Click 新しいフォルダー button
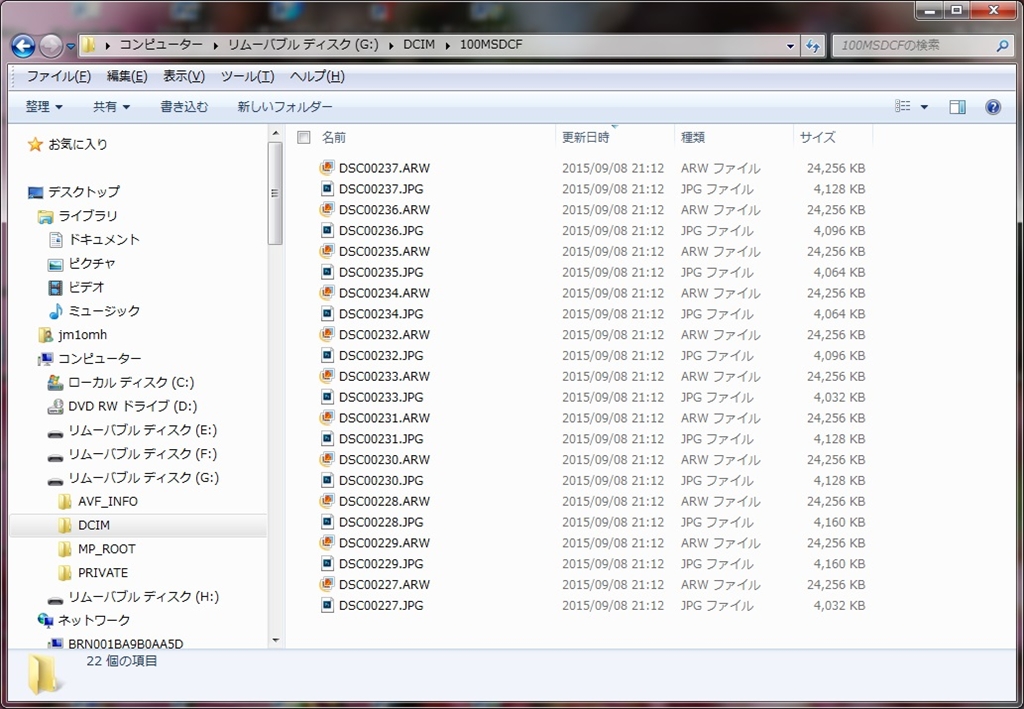1024x709 pixels. tap(285, 106)
